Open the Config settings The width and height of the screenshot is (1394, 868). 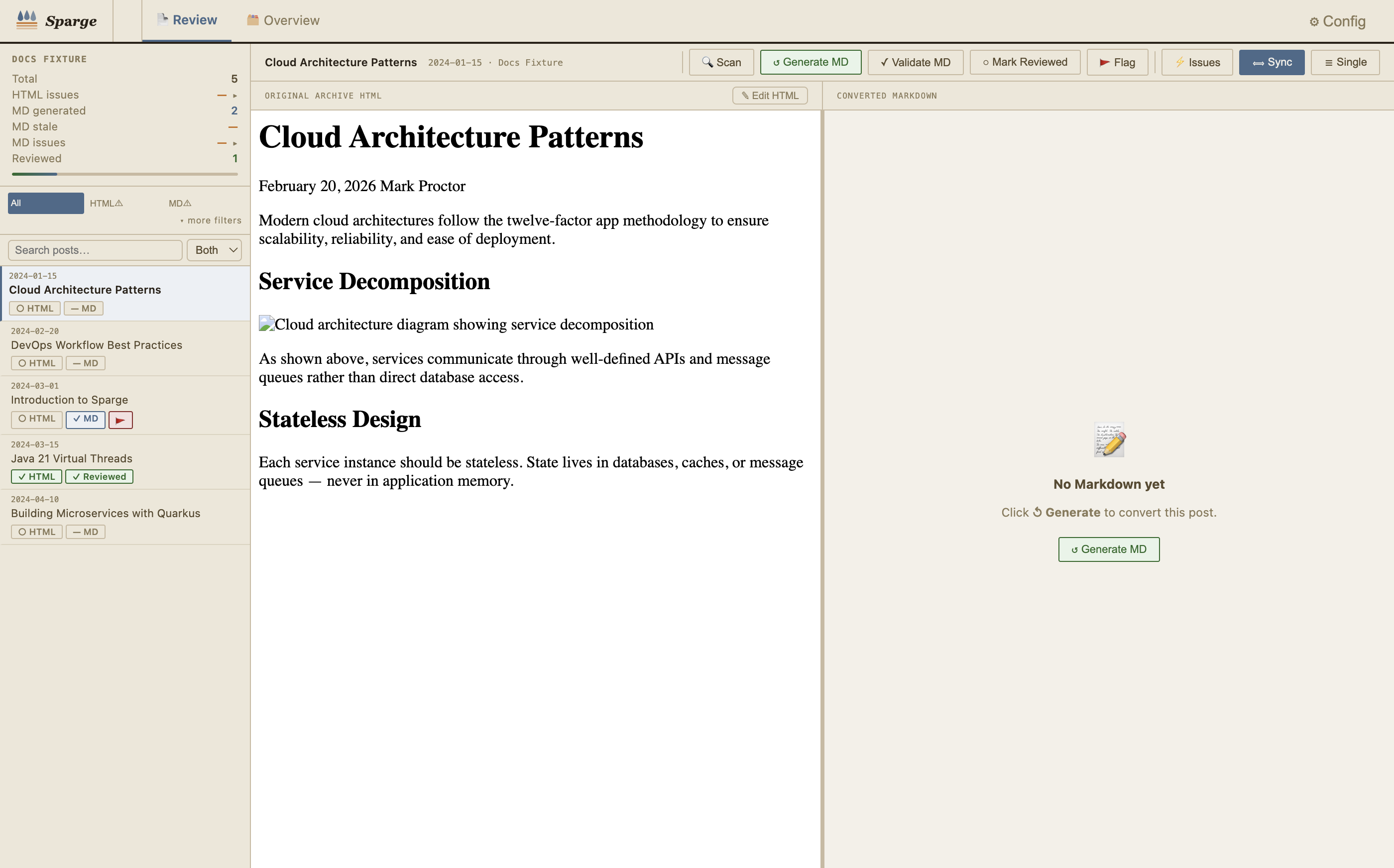coord(1337,21)
